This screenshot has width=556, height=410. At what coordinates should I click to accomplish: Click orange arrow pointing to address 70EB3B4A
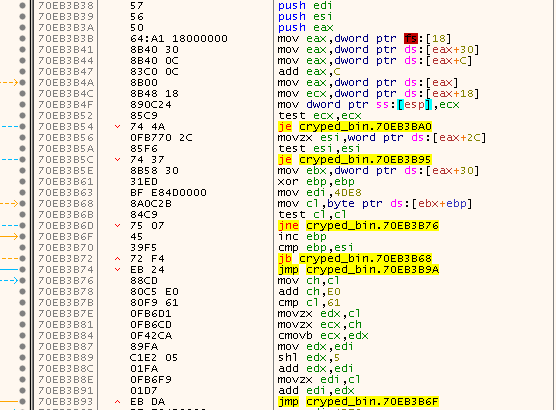(x=9, y=83)
